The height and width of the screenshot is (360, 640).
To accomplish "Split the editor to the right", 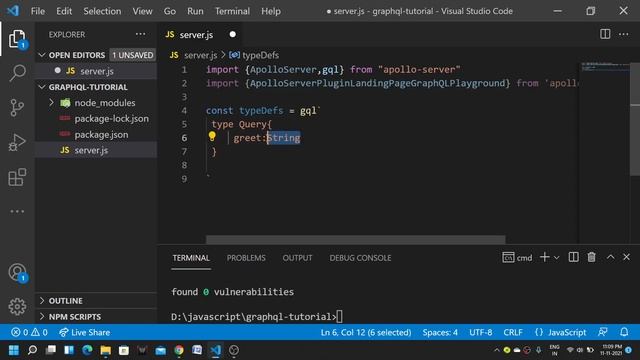I will pos(605,34).
